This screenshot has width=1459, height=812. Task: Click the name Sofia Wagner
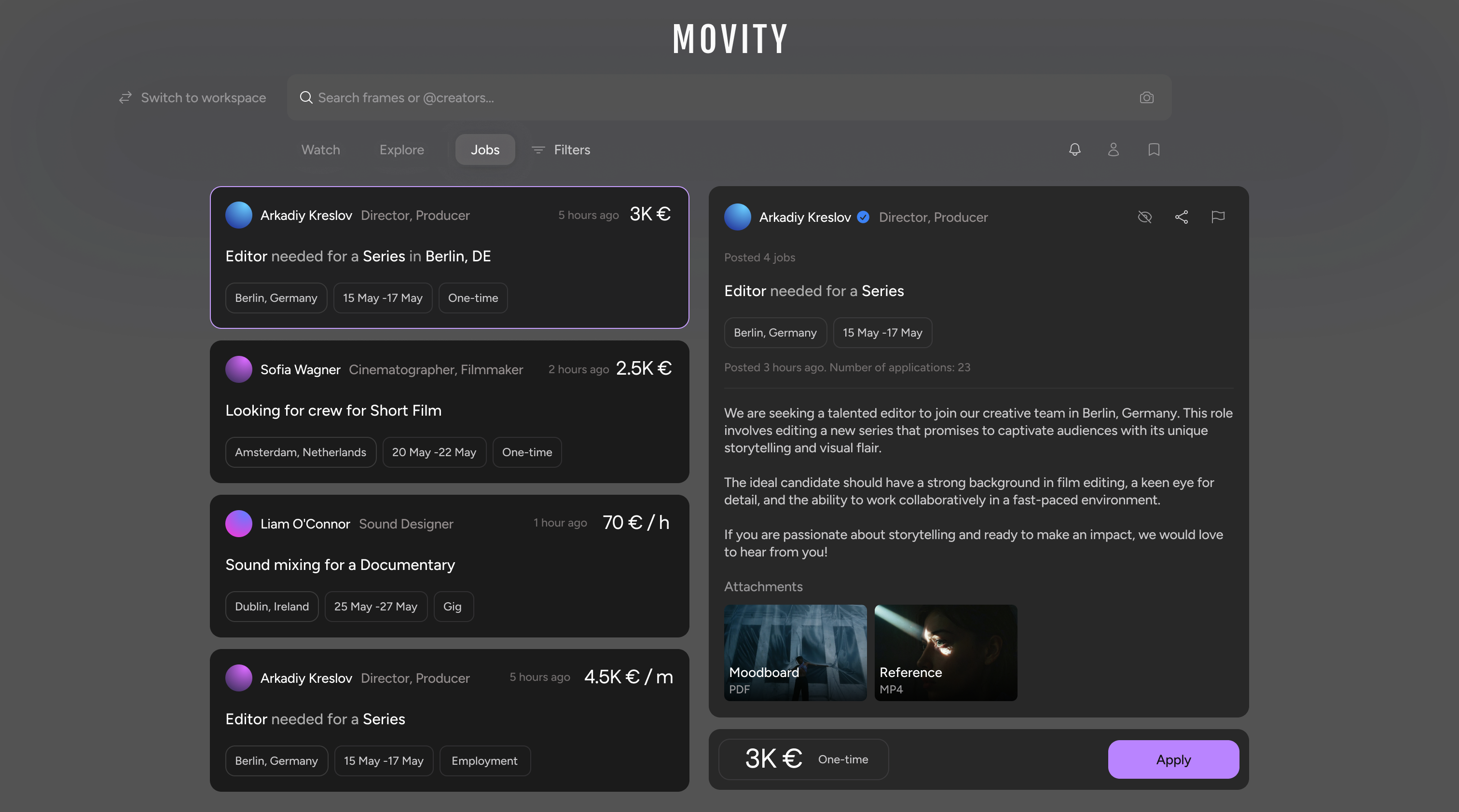300,369
